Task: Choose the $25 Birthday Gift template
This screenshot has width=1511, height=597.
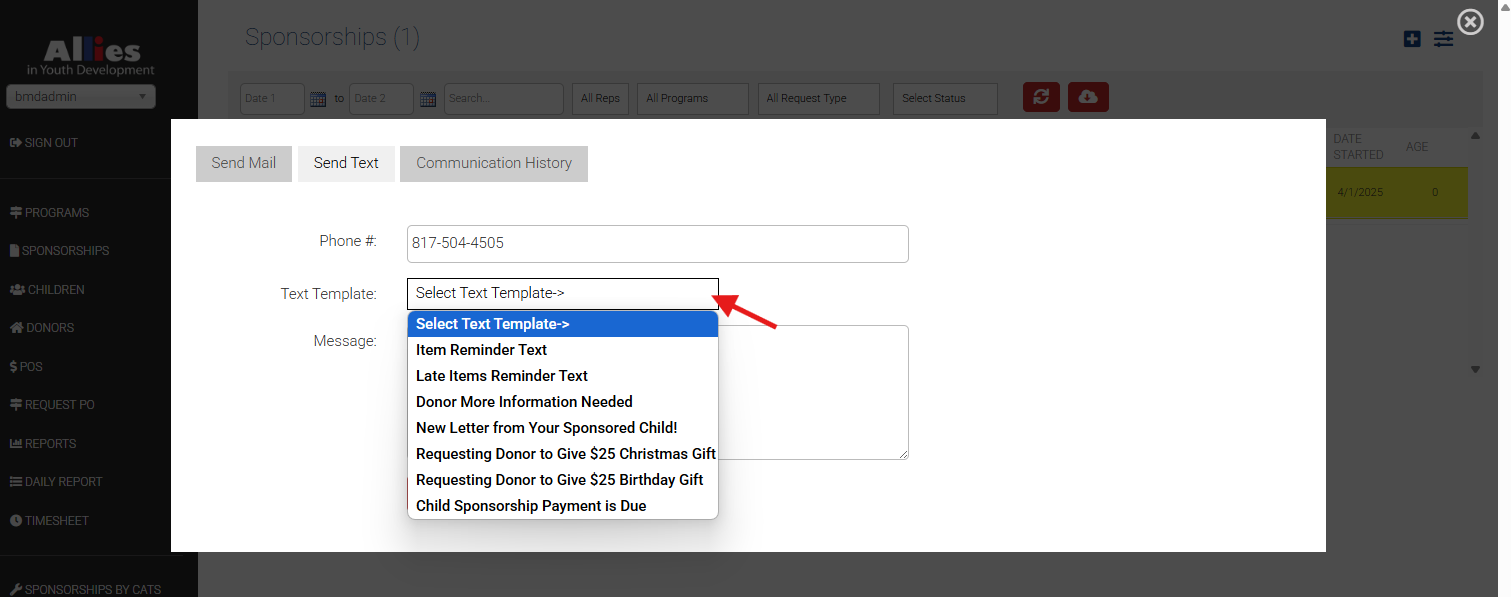Action: tap(563, 480)
